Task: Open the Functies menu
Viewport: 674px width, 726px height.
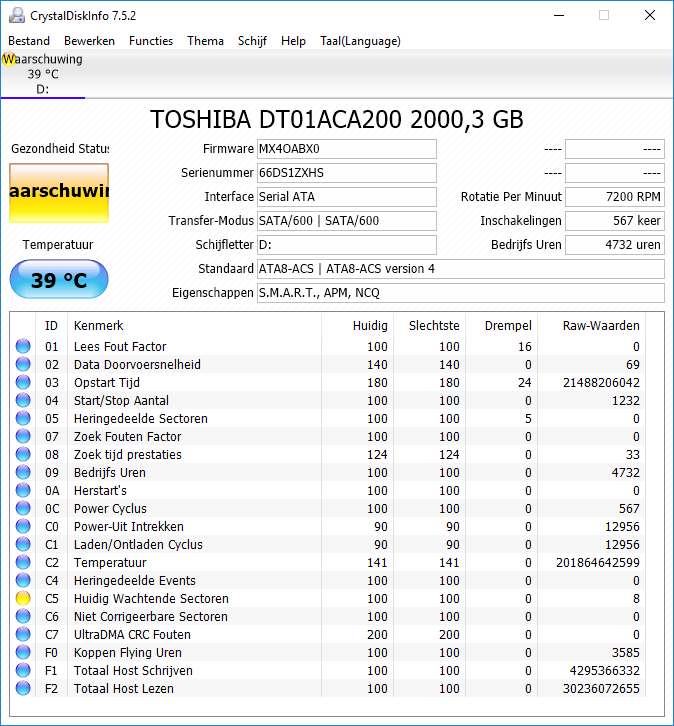Action: pos(151,41)
